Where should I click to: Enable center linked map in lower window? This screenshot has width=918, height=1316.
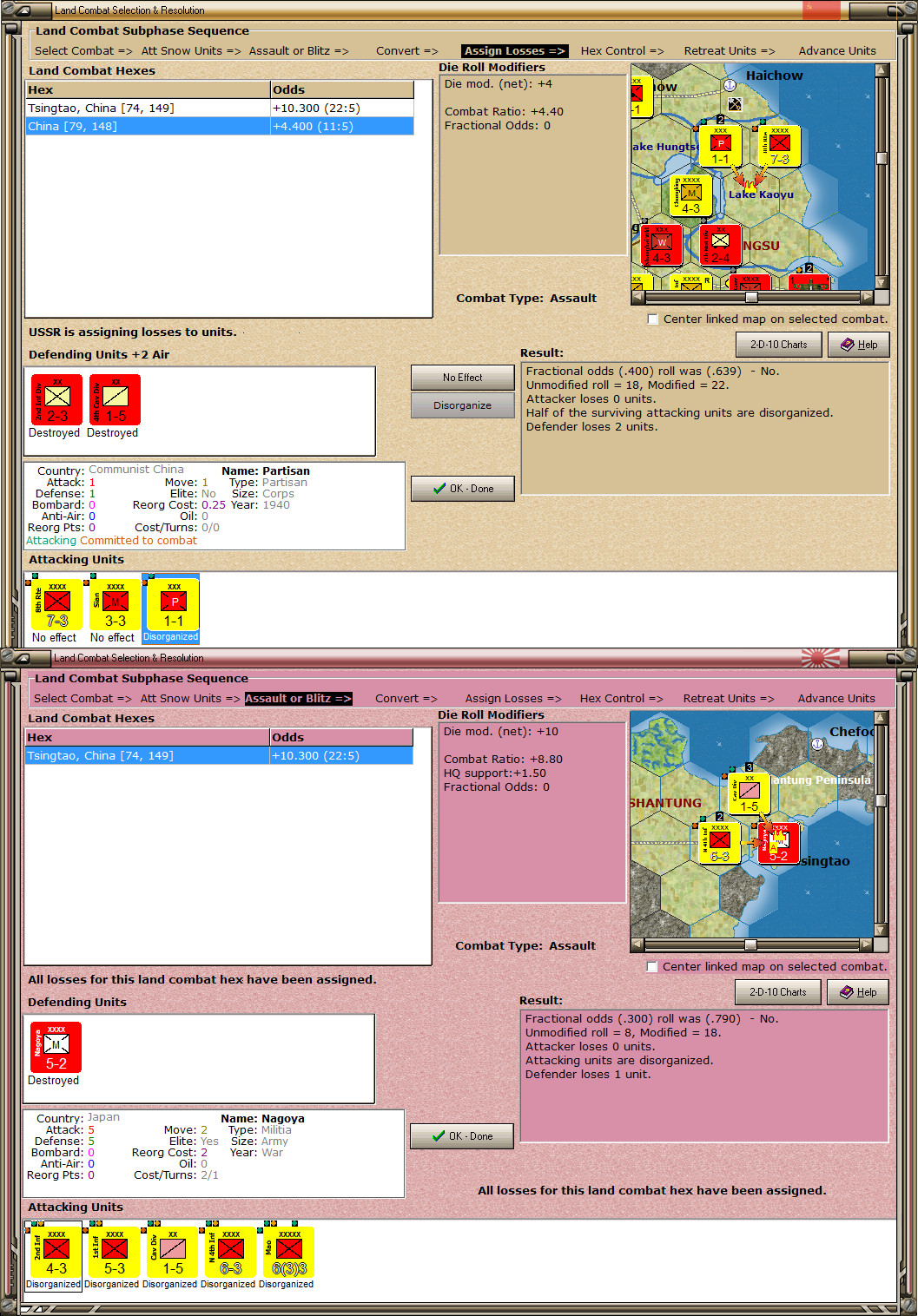click(651, 967)
